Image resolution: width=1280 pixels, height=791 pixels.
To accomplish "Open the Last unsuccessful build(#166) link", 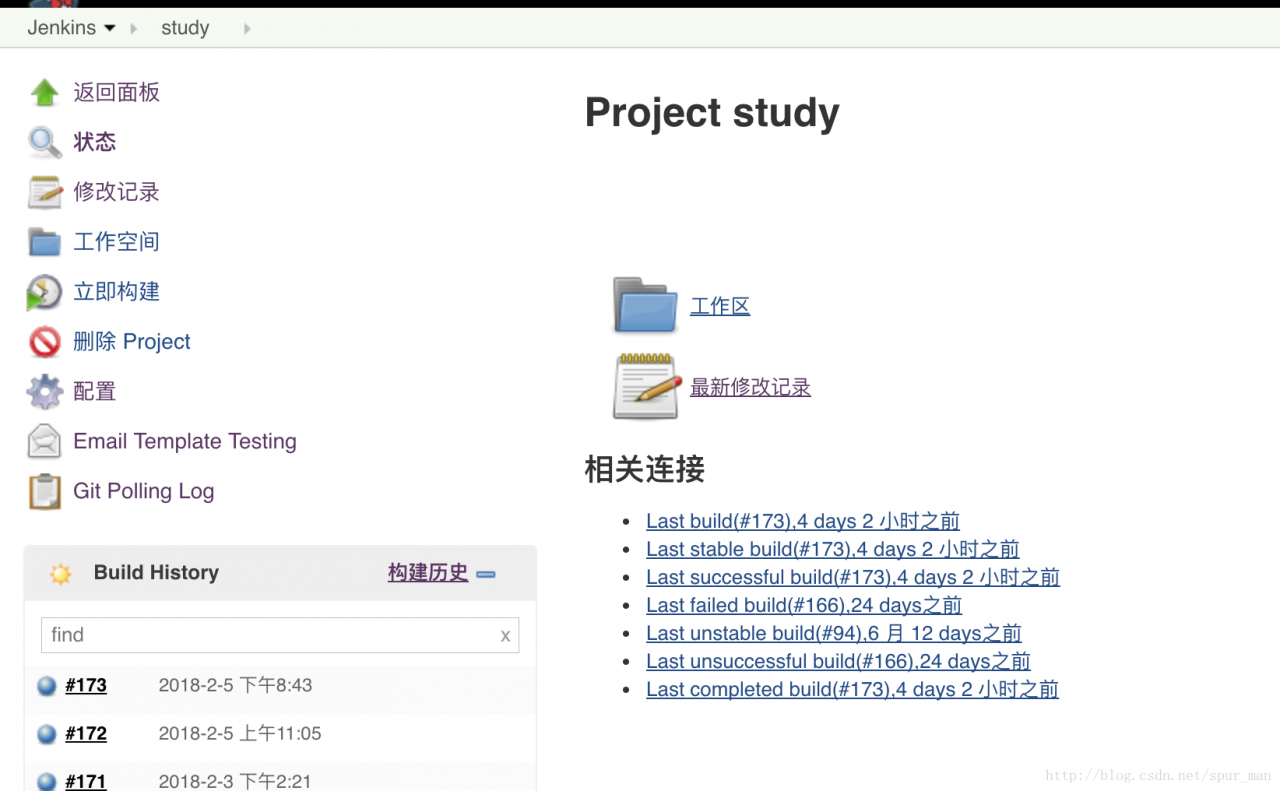I will tap(838, 661).
